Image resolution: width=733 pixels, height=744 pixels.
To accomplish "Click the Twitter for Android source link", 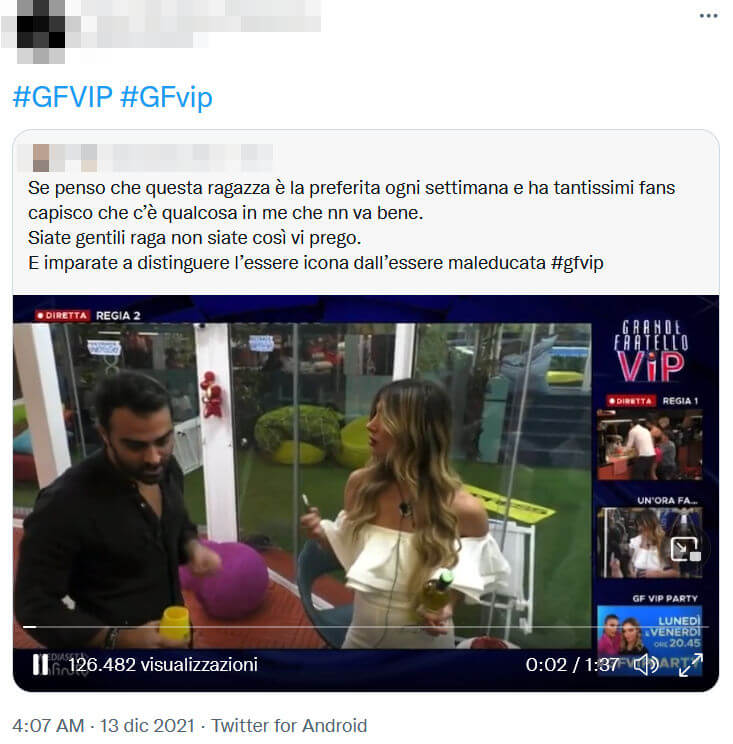I will coord(289,725).
